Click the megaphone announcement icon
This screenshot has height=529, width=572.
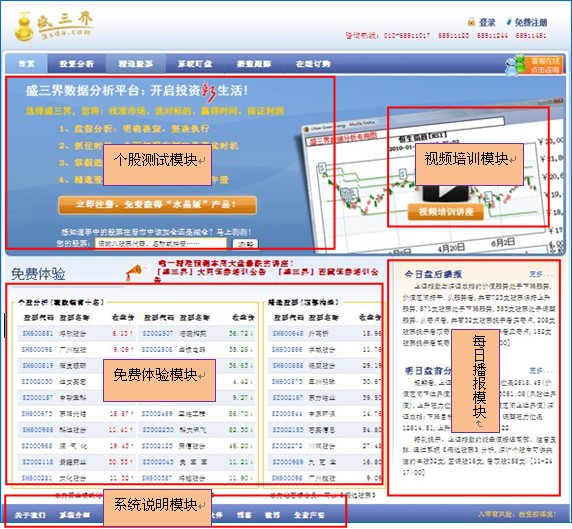134,272
